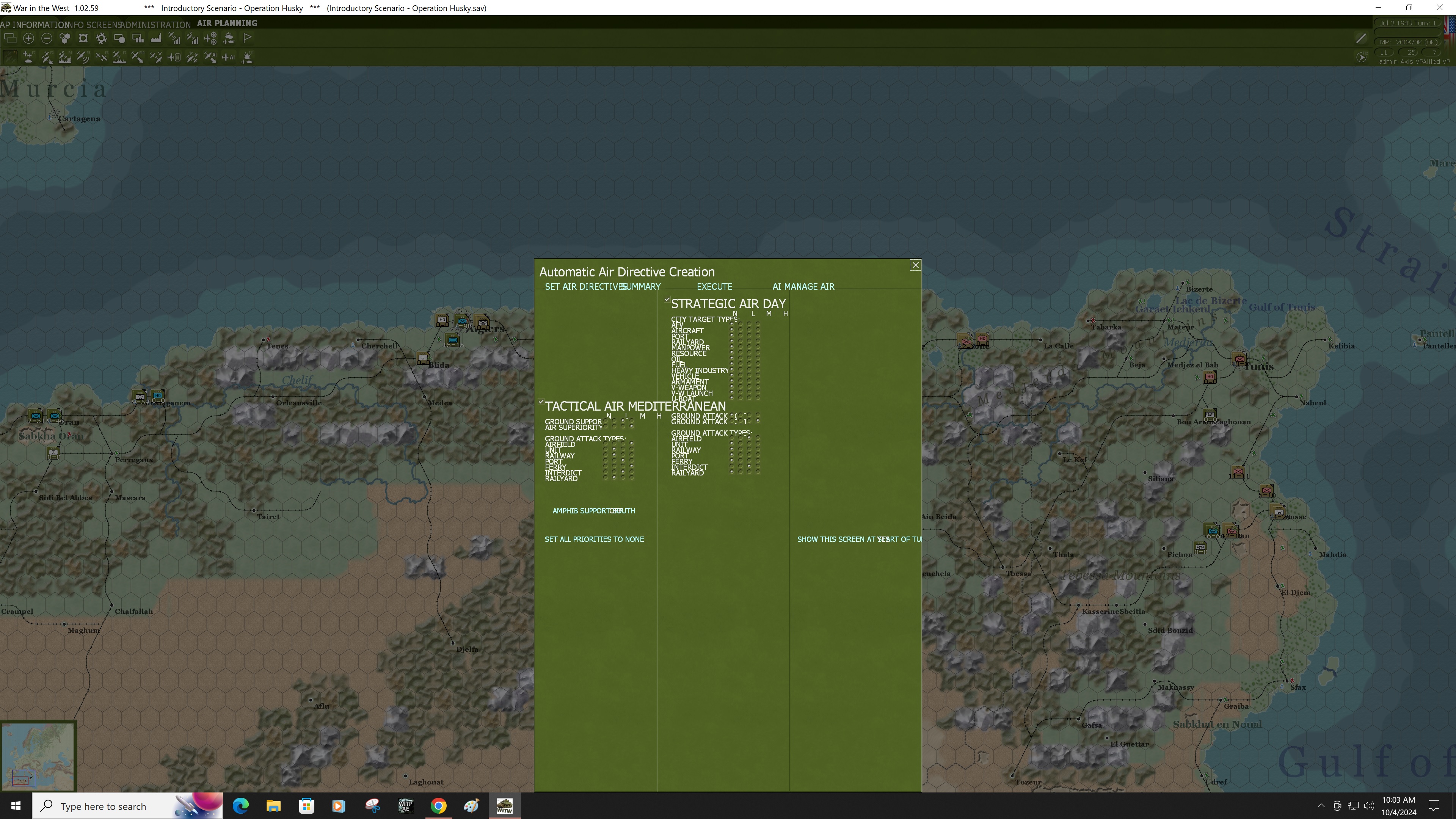Click the zoom in plus icon
Screen dimensions: 1456x819
pos(28,38)
